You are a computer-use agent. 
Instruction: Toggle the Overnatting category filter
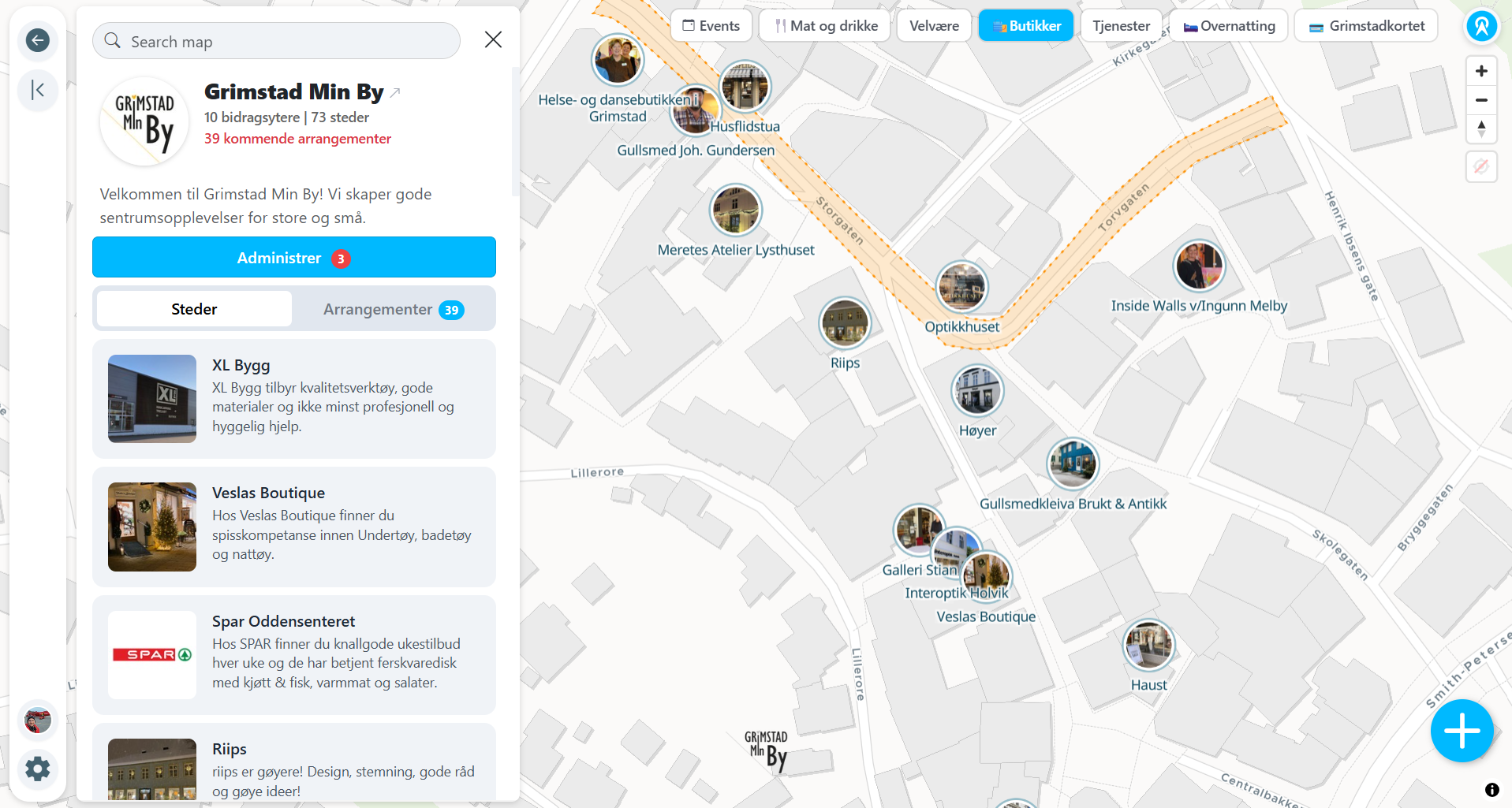tap(1229, 26)
